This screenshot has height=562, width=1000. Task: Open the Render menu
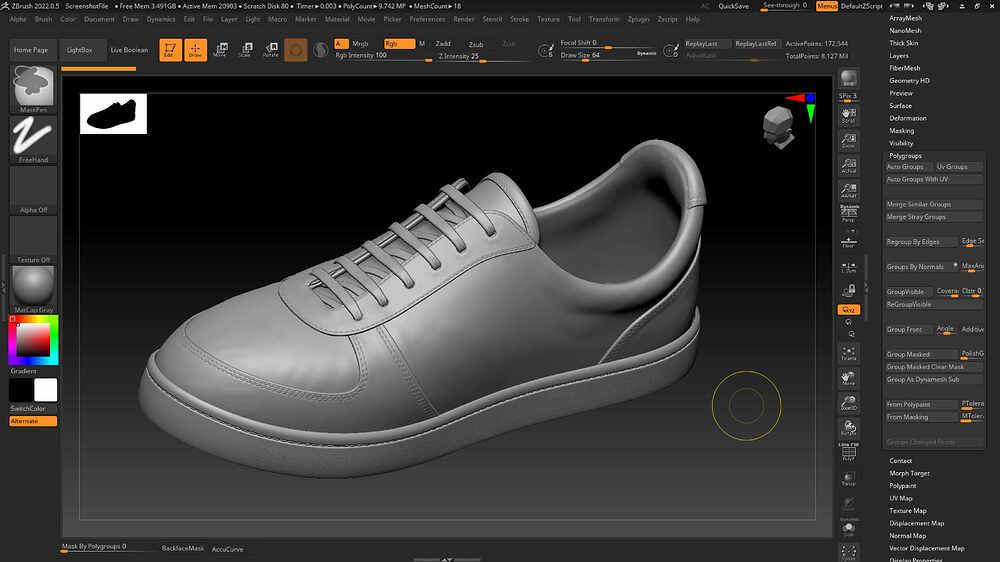464,19
